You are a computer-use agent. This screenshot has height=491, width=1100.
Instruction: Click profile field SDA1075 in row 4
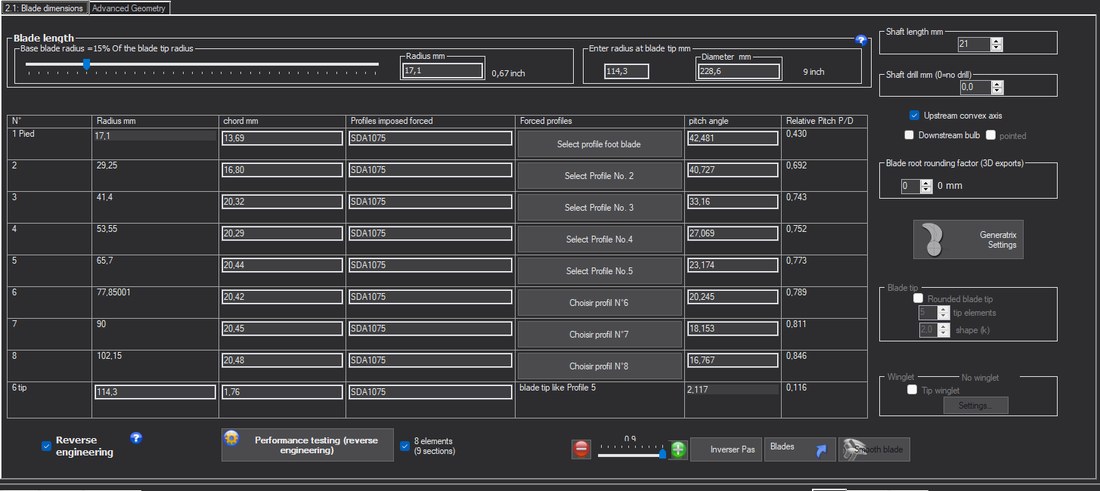tap(430, 234)
